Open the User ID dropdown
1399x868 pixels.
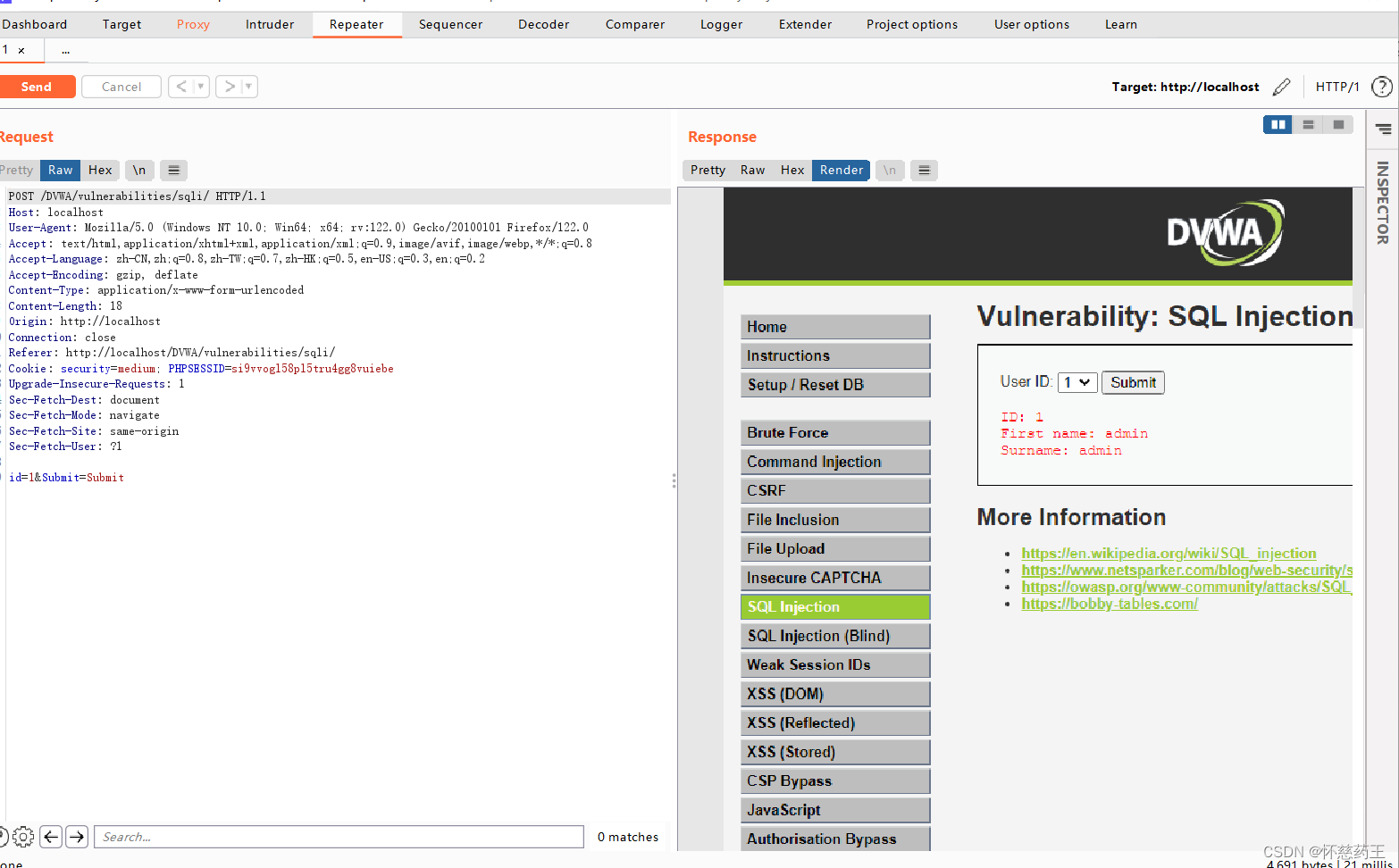point(1077,382)
